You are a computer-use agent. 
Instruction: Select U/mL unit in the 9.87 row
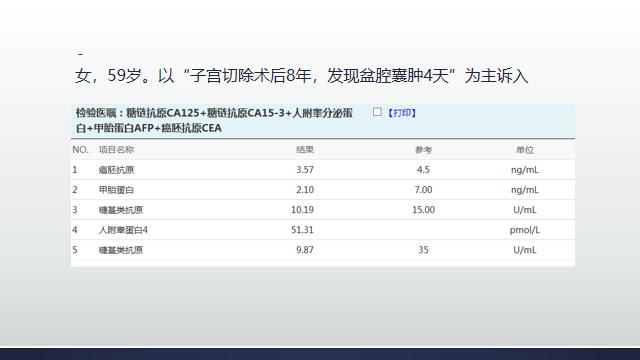click(525, 250)
